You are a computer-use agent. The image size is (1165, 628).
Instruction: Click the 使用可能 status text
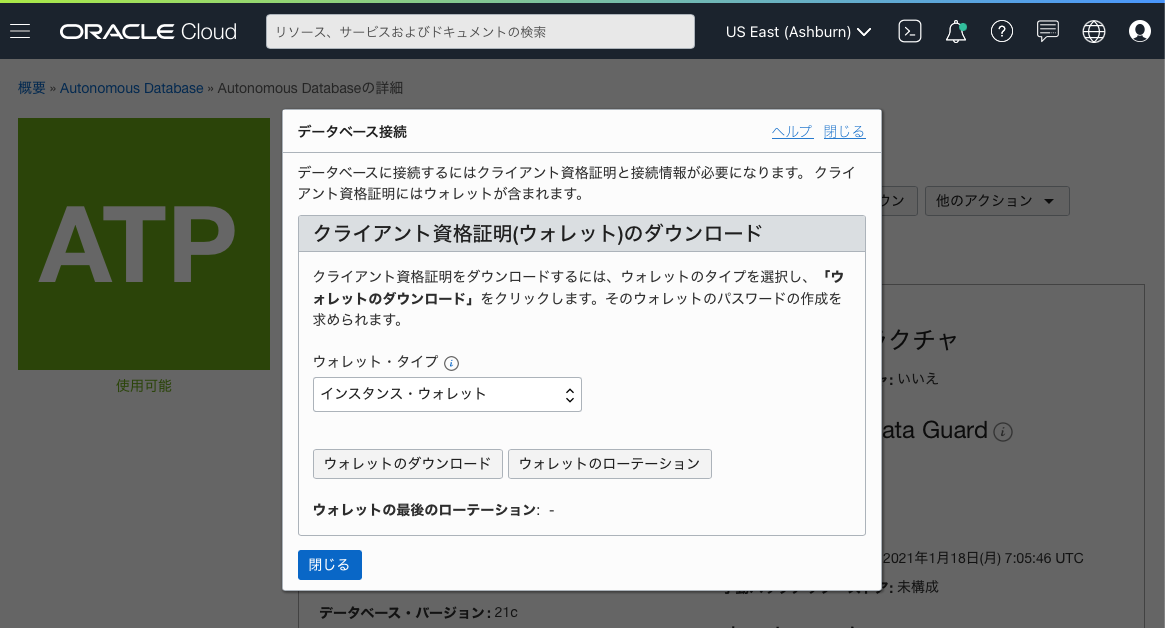pyautogui.click(x=143, y=386)
